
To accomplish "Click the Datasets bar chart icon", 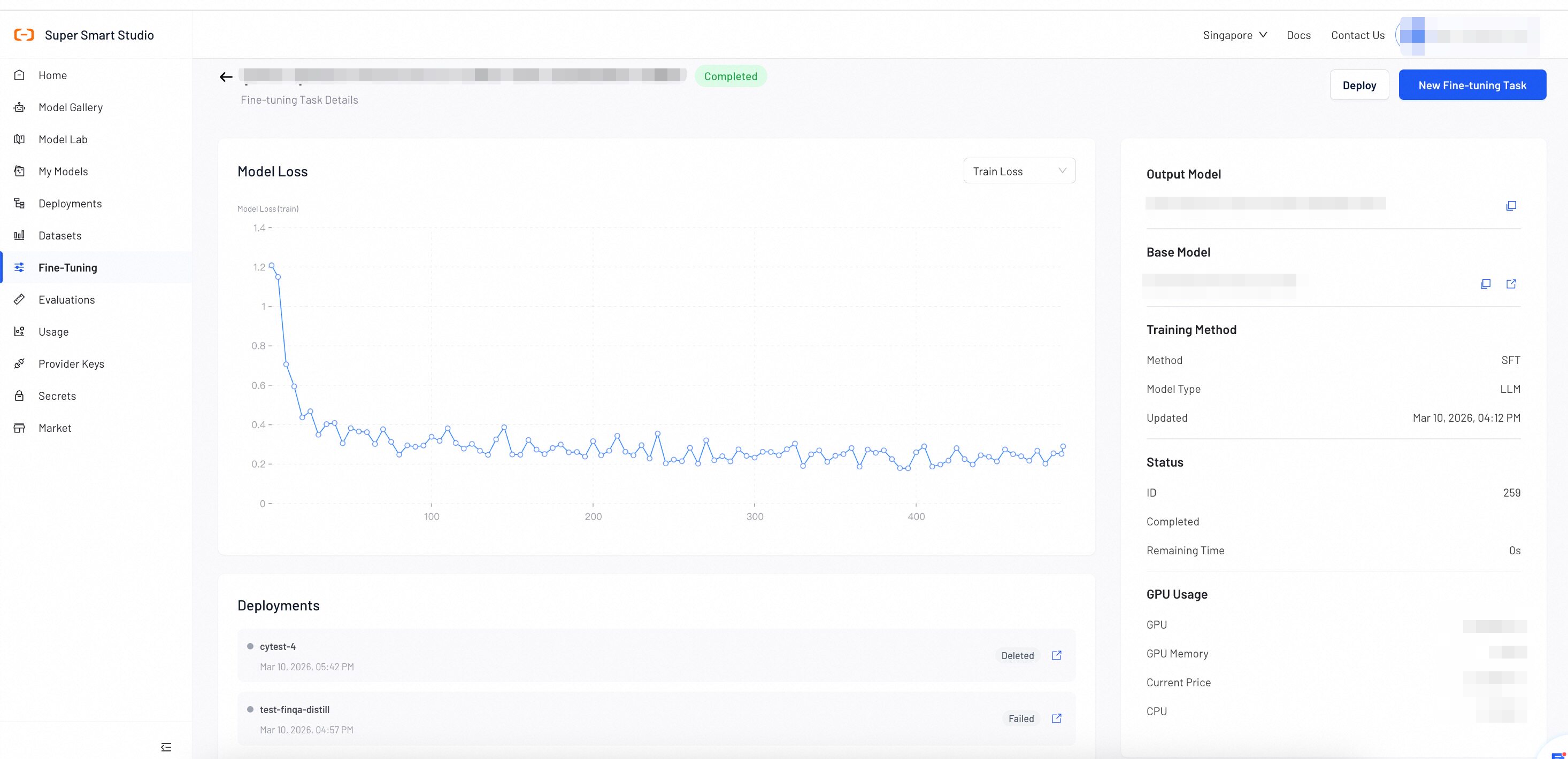I will (19, 235).
